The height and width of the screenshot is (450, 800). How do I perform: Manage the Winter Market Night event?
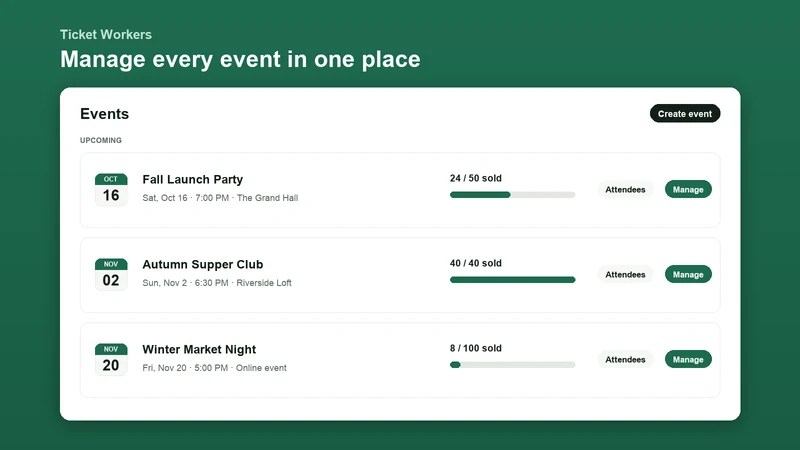(x=688, y=360)
